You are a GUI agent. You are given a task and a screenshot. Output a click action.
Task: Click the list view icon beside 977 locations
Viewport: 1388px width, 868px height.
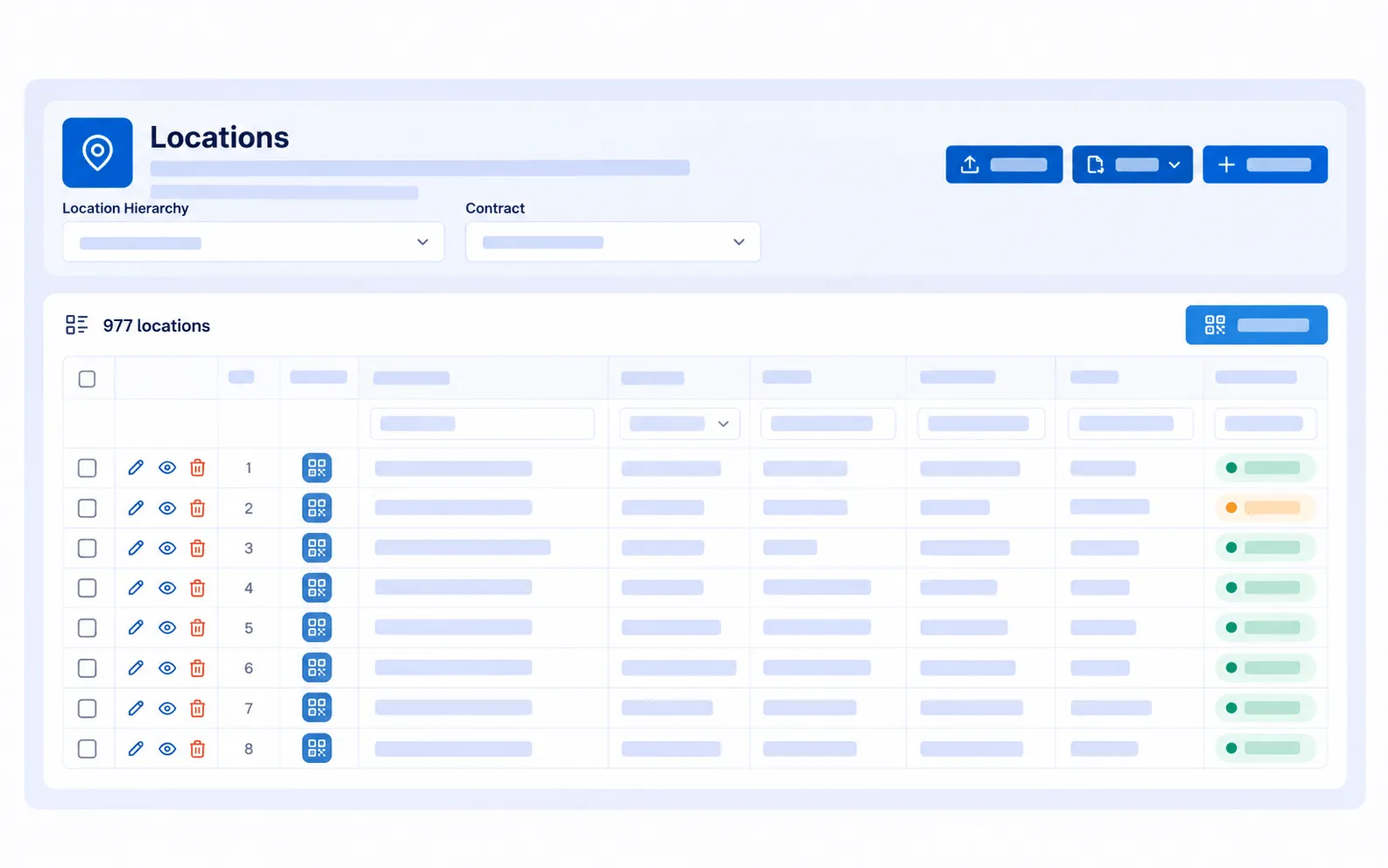tap(77, 325)
